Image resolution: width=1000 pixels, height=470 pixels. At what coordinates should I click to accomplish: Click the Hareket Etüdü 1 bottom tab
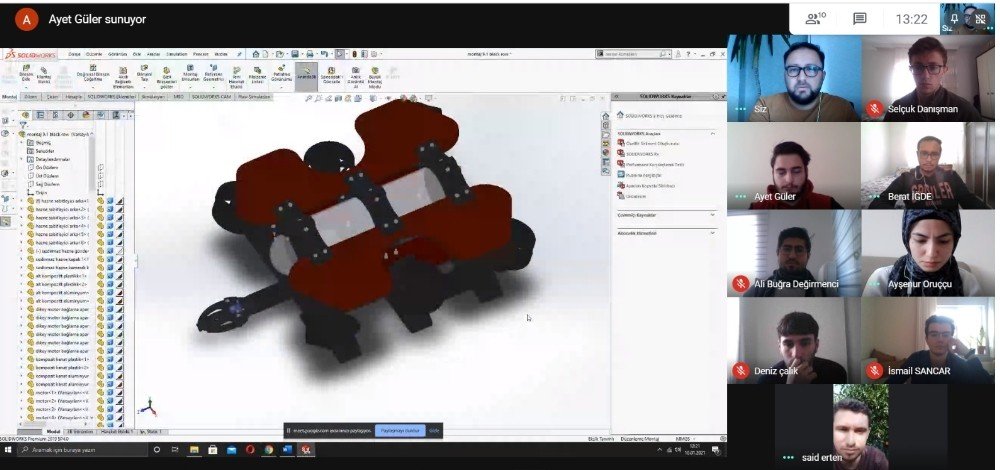pos(116,432)
